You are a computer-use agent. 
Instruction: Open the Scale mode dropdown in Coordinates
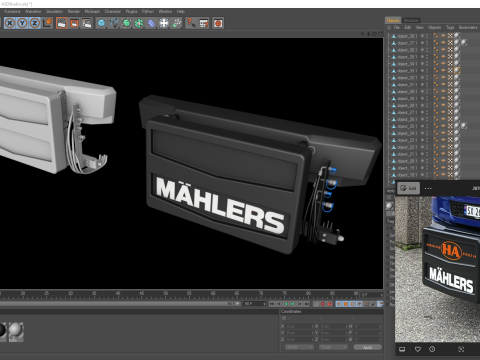click(333, 347)
